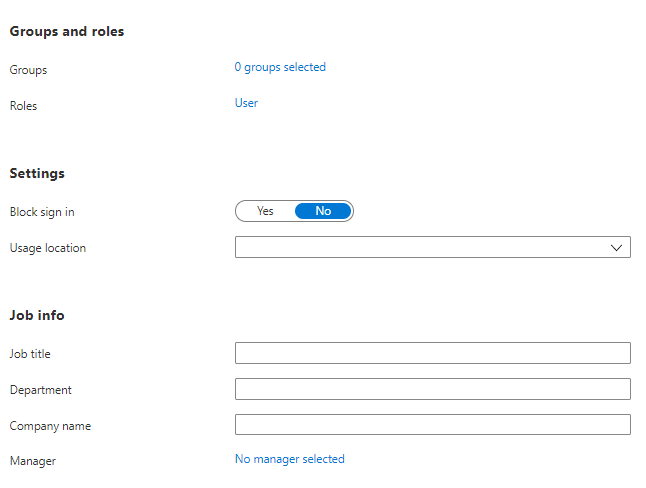Open the '0 groups selected' link
Screen dimensions: 646x488
[280, 67]
